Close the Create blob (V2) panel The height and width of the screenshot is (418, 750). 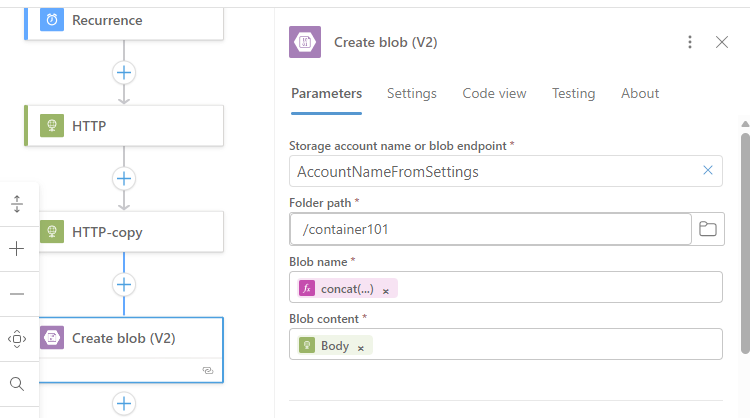pyautogui.click(x=722, y=42)
